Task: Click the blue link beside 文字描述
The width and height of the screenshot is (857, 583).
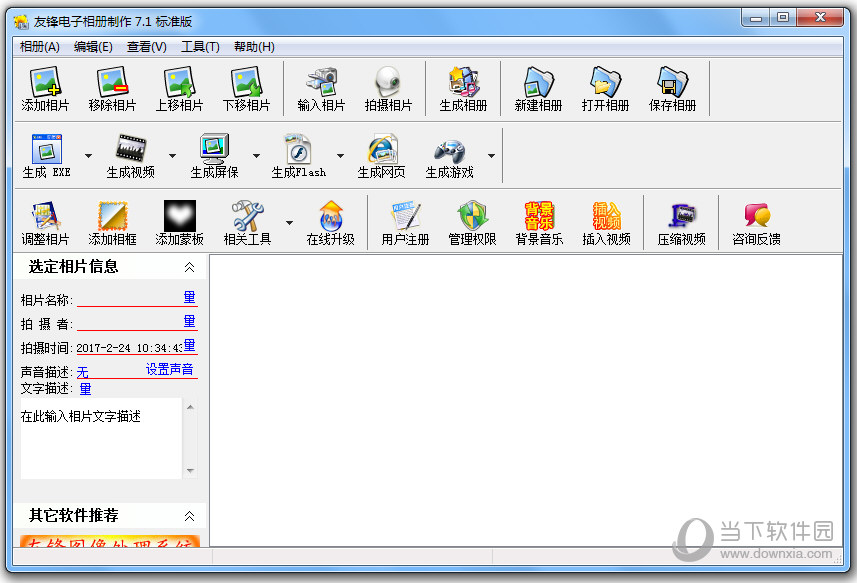Action: (x=85, y=389)
